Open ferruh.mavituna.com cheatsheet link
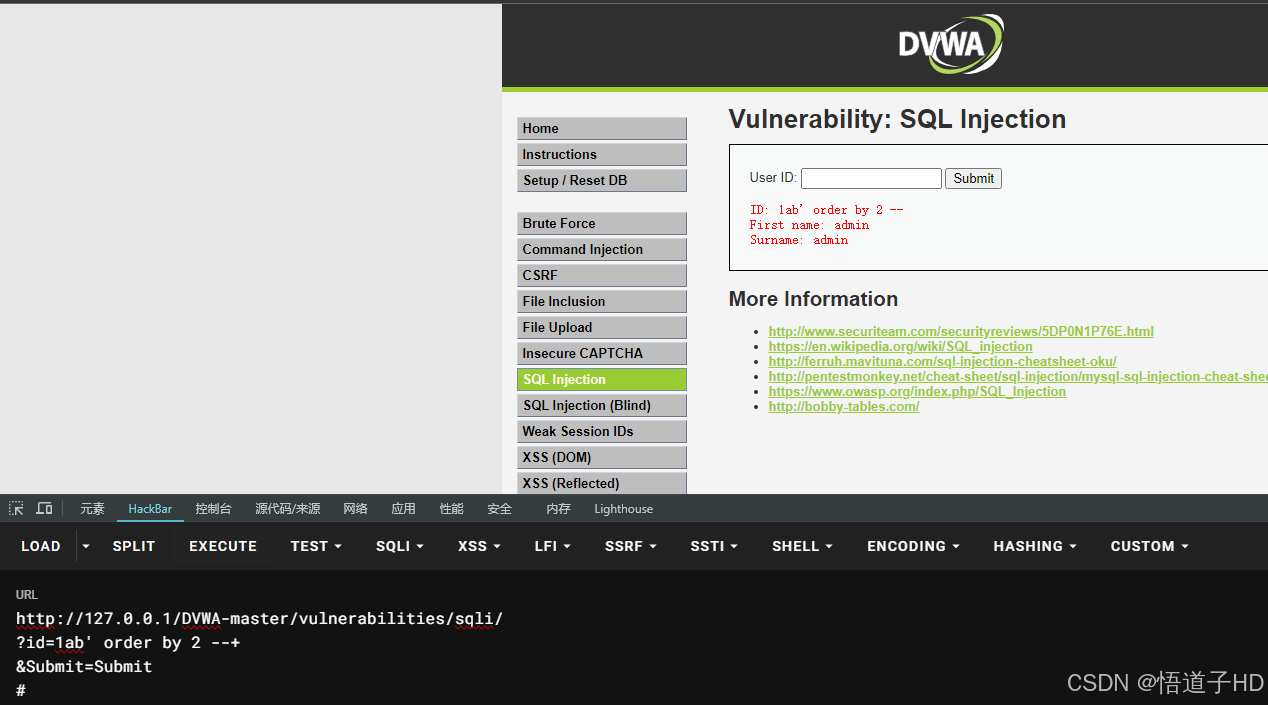This screenshot has width=1268, height=705. point(942,361)
